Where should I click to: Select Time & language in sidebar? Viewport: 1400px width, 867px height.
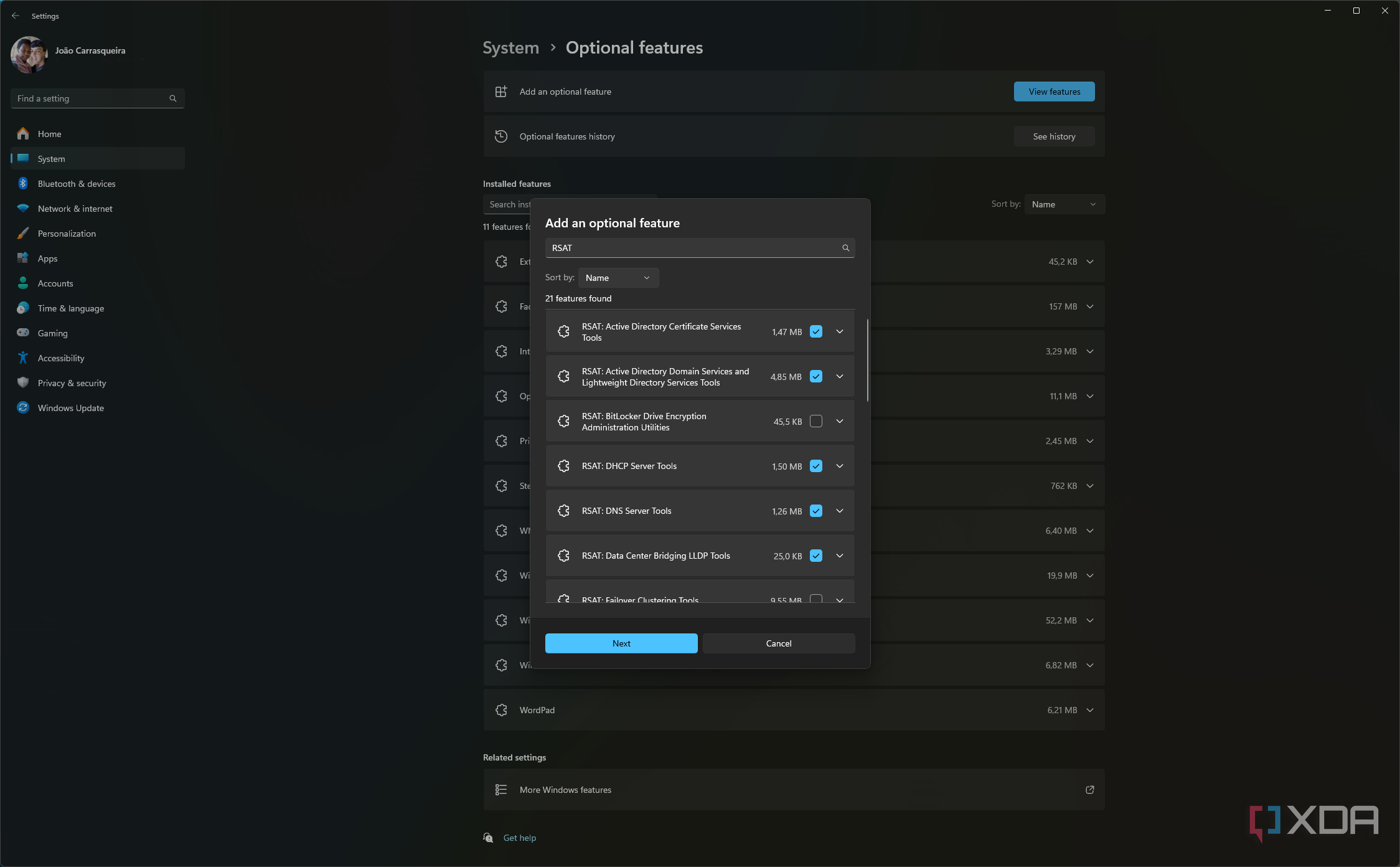click(x=98, y=308)
